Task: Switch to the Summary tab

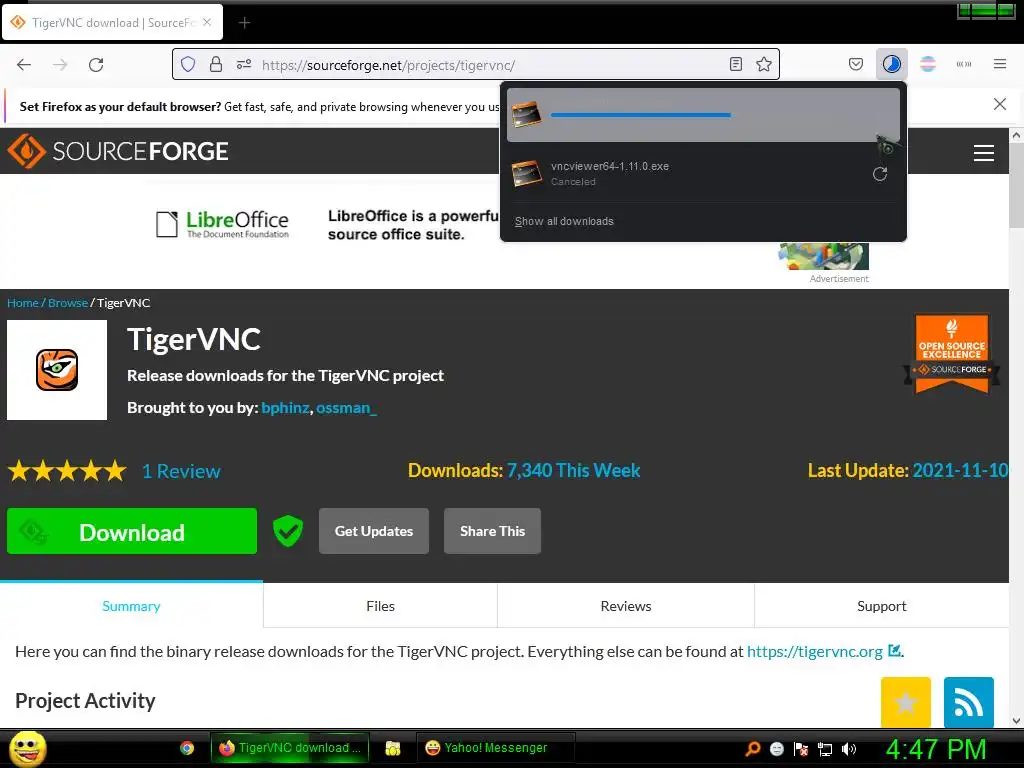Action: pos(131,606)
